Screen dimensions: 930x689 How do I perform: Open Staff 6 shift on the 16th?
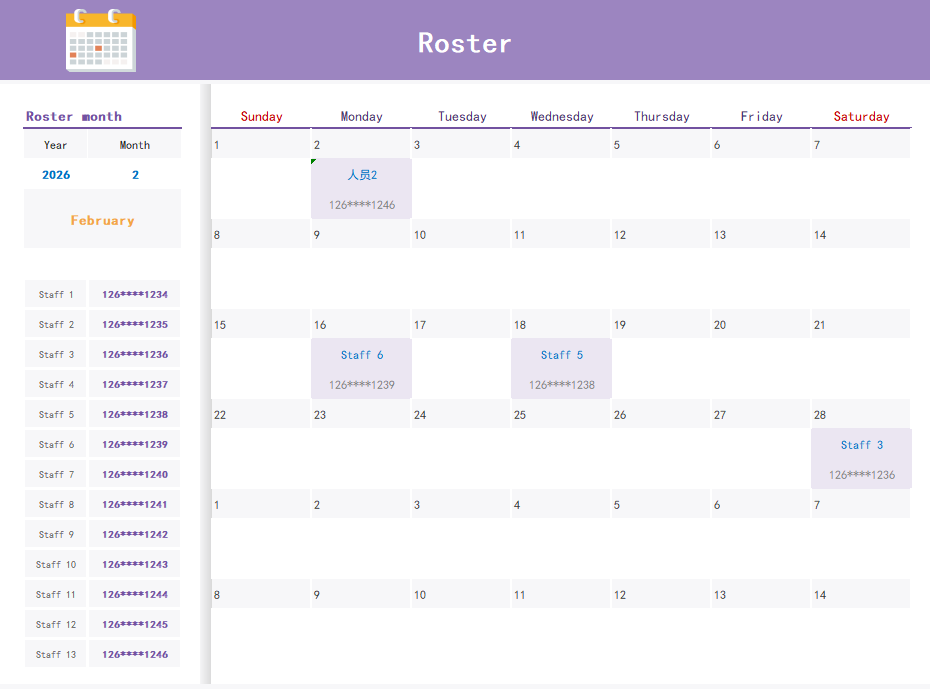(x=361, y=368)
